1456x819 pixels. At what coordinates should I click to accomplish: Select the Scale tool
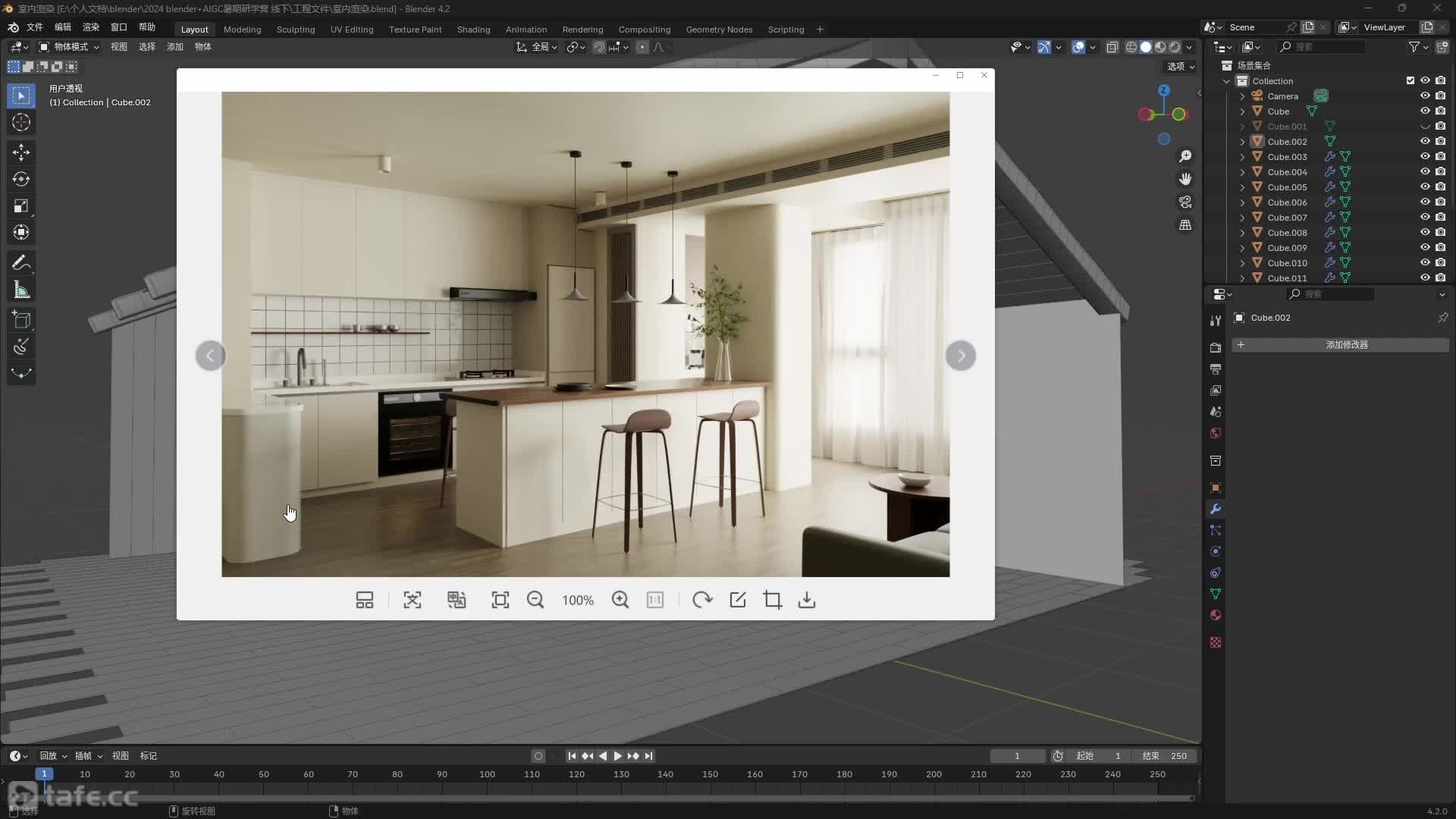21,206
